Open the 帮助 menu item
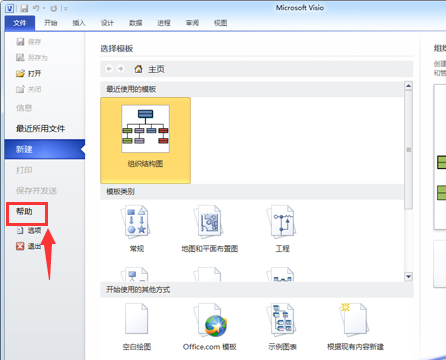This screenshot has height=360, width=446. pyautogui.click(x=24, y=211)
